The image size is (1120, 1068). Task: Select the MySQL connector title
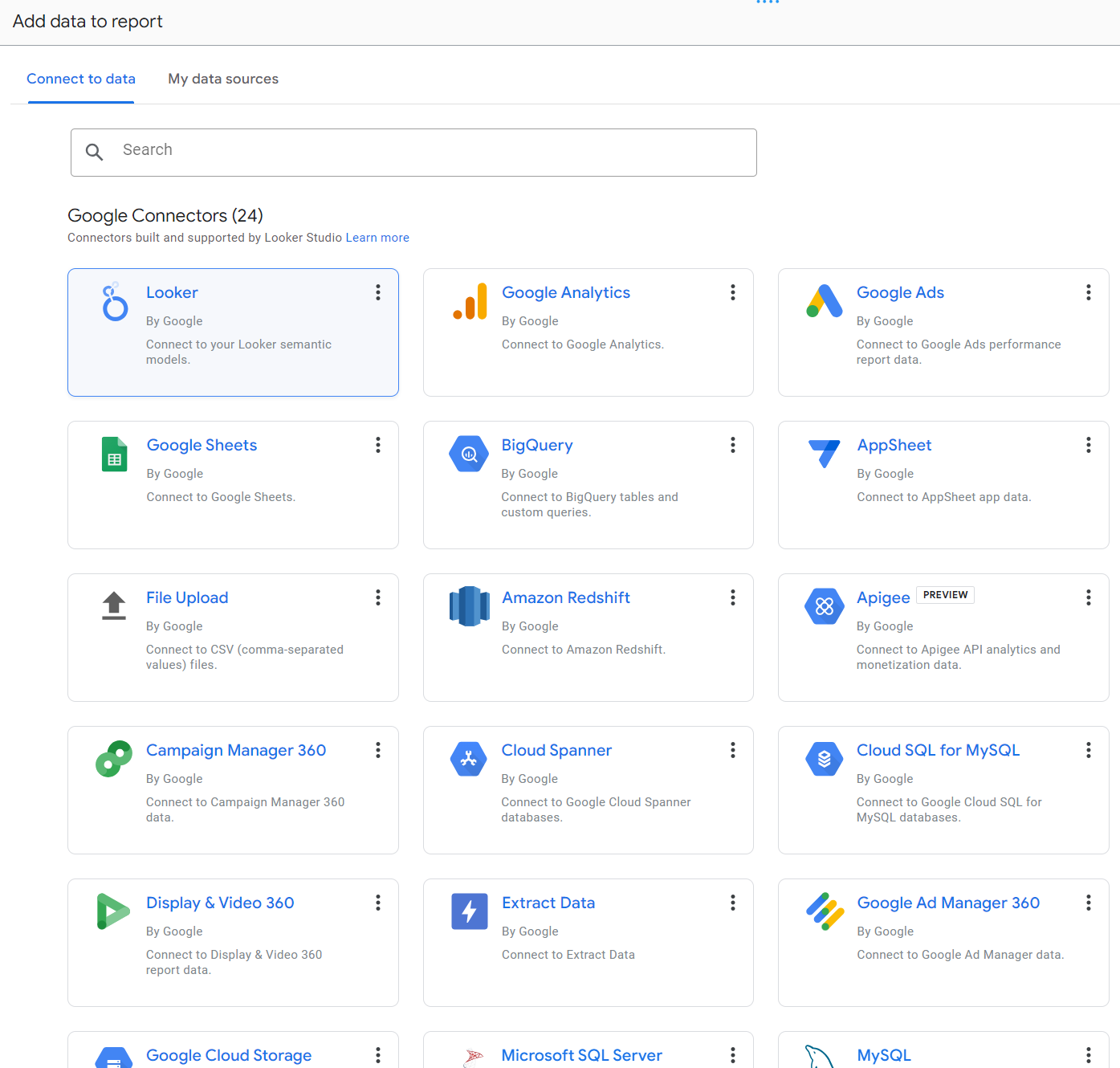click(884, 1055)
